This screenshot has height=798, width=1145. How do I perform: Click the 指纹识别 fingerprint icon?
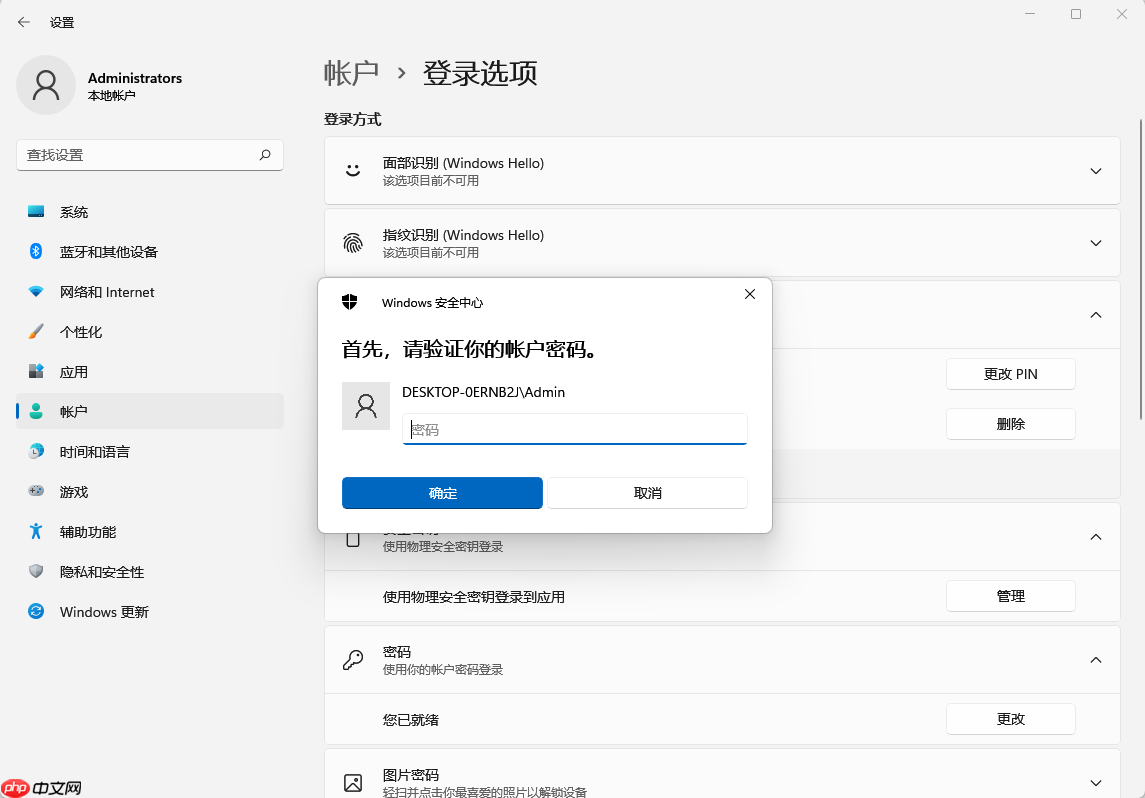(352, 242)
